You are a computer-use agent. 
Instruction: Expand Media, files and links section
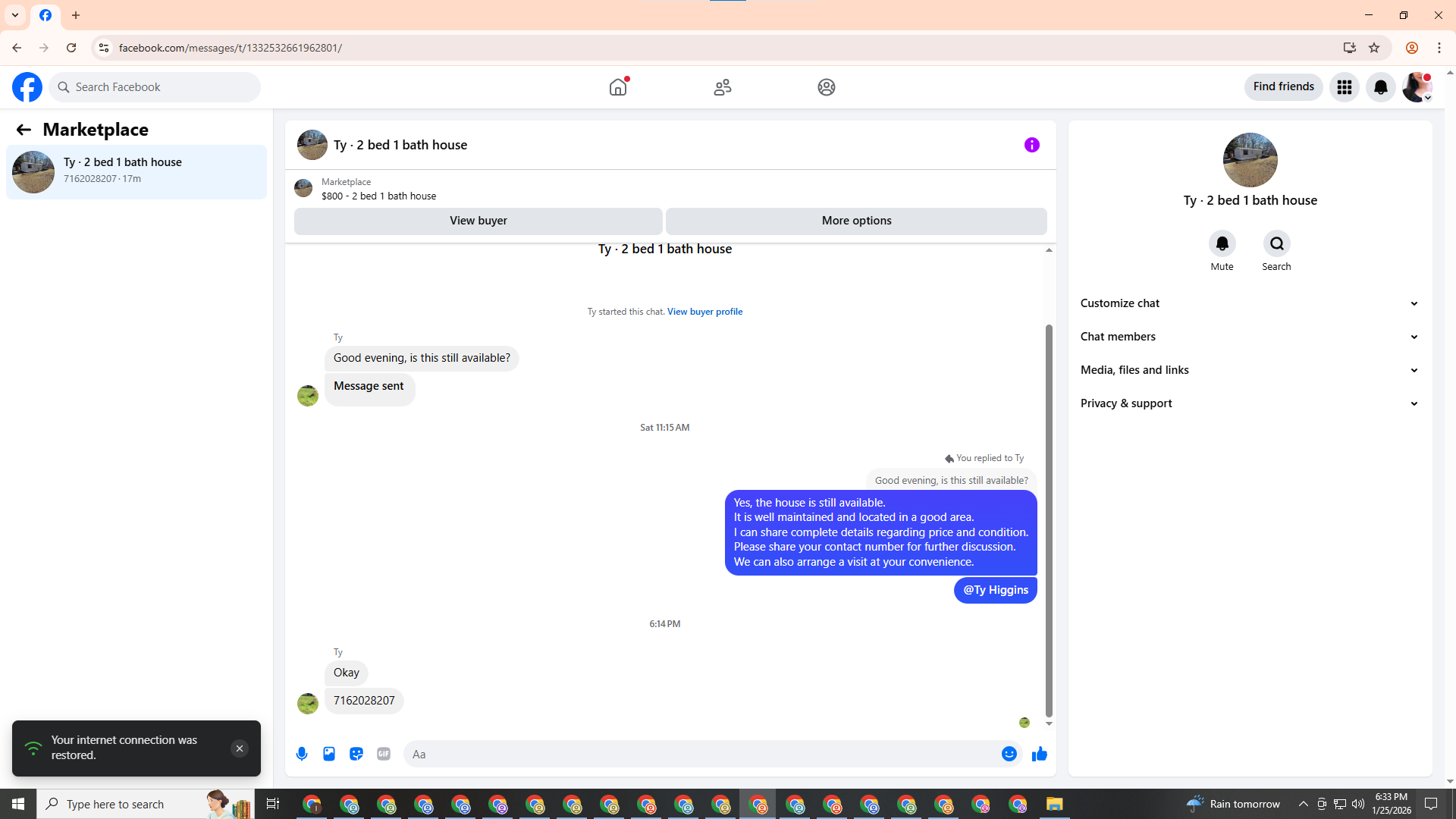coord(1250,370)
